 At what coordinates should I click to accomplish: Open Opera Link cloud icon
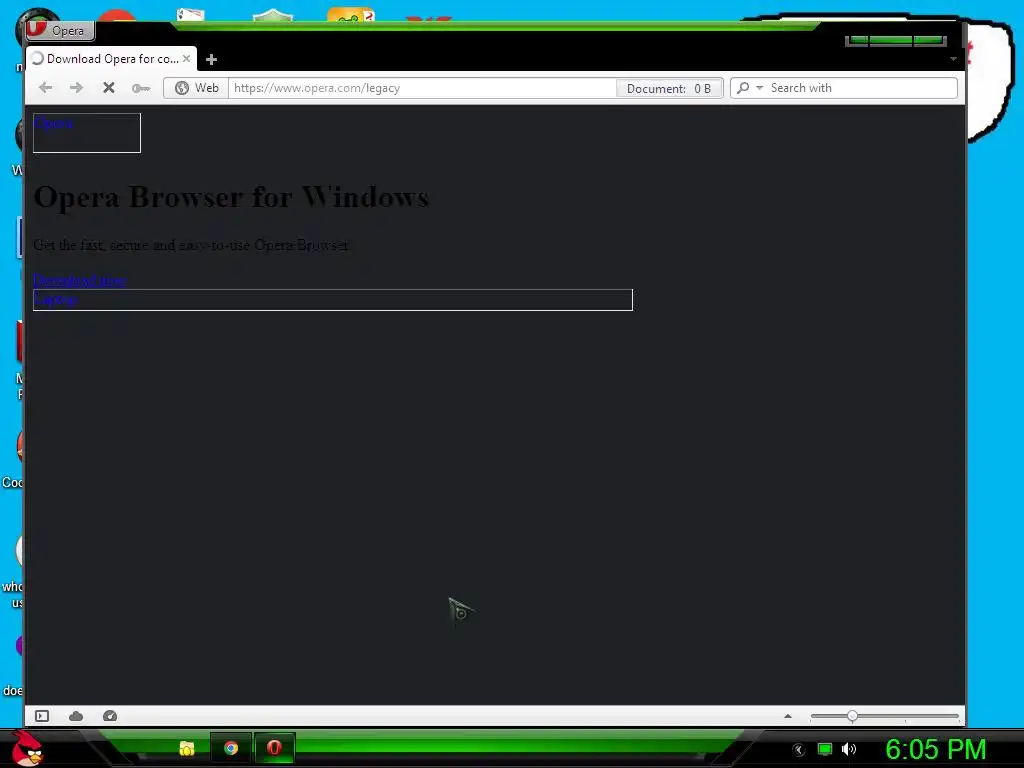click(x=76, y=716)
